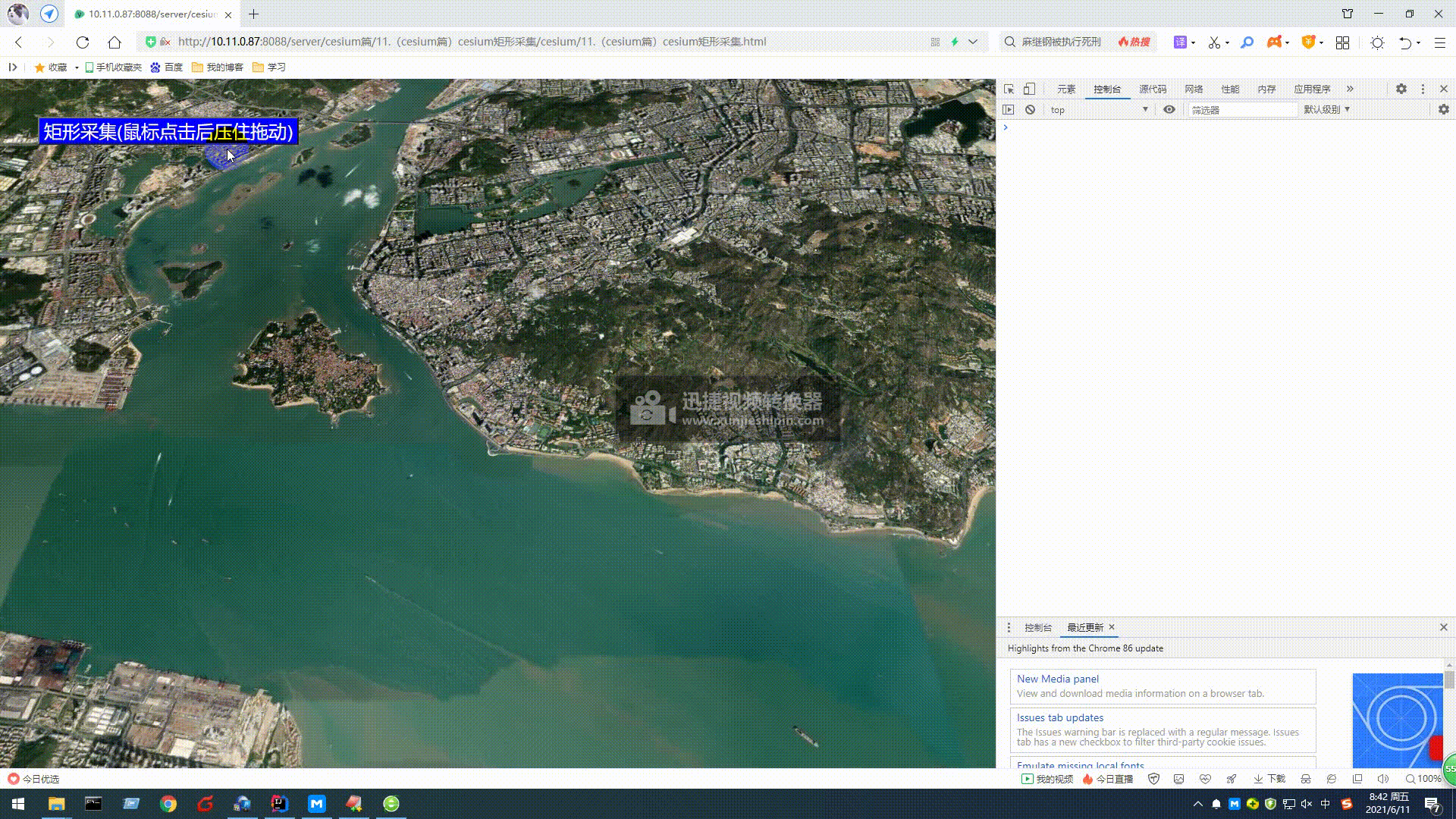Switch to the 元素 tab
1456x819 pixels.
(x=1066, y=89)
